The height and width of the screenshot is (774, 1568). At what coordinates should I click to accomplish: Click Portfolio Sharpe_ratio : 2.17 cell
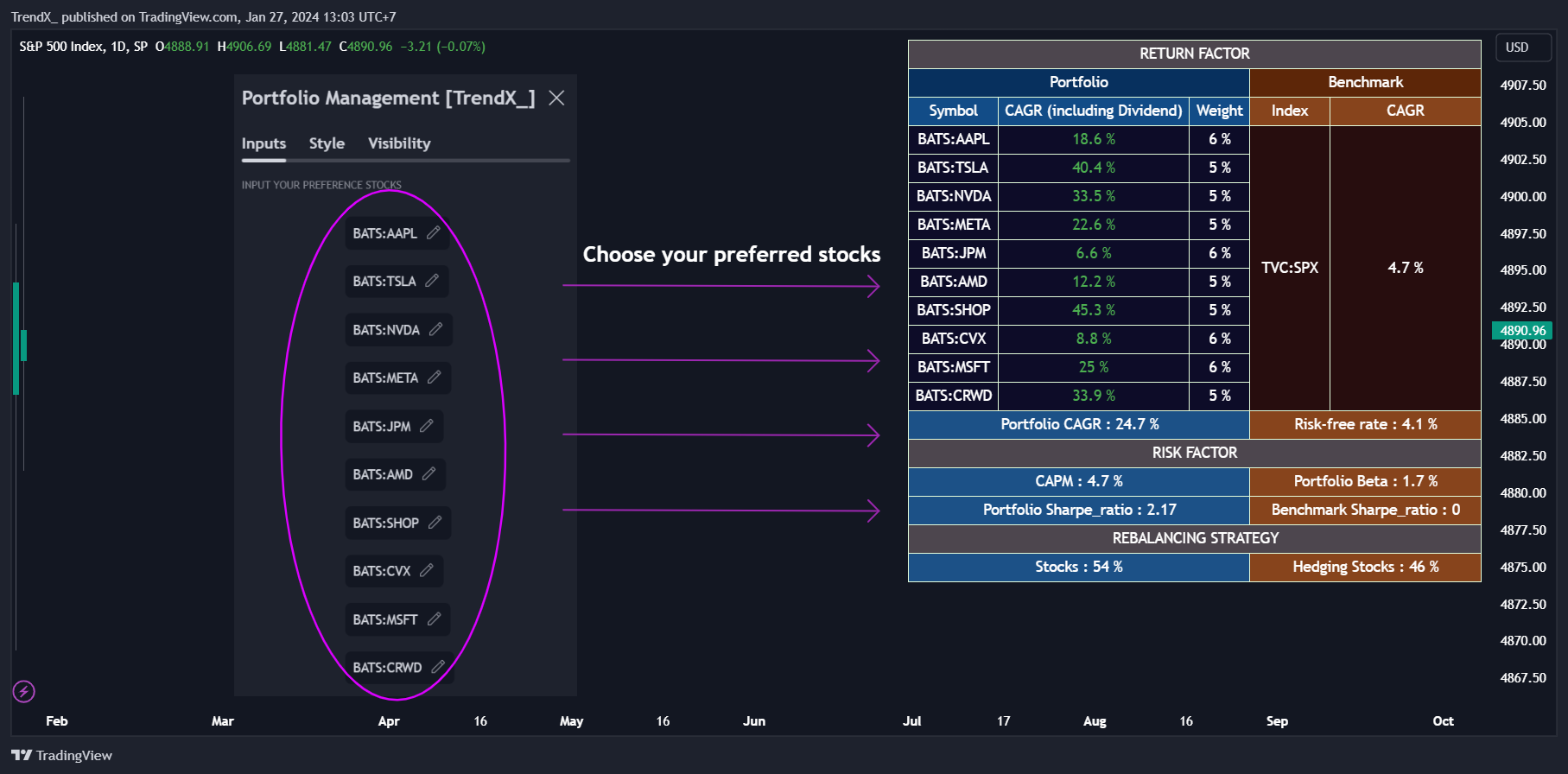click(1079, 510)
